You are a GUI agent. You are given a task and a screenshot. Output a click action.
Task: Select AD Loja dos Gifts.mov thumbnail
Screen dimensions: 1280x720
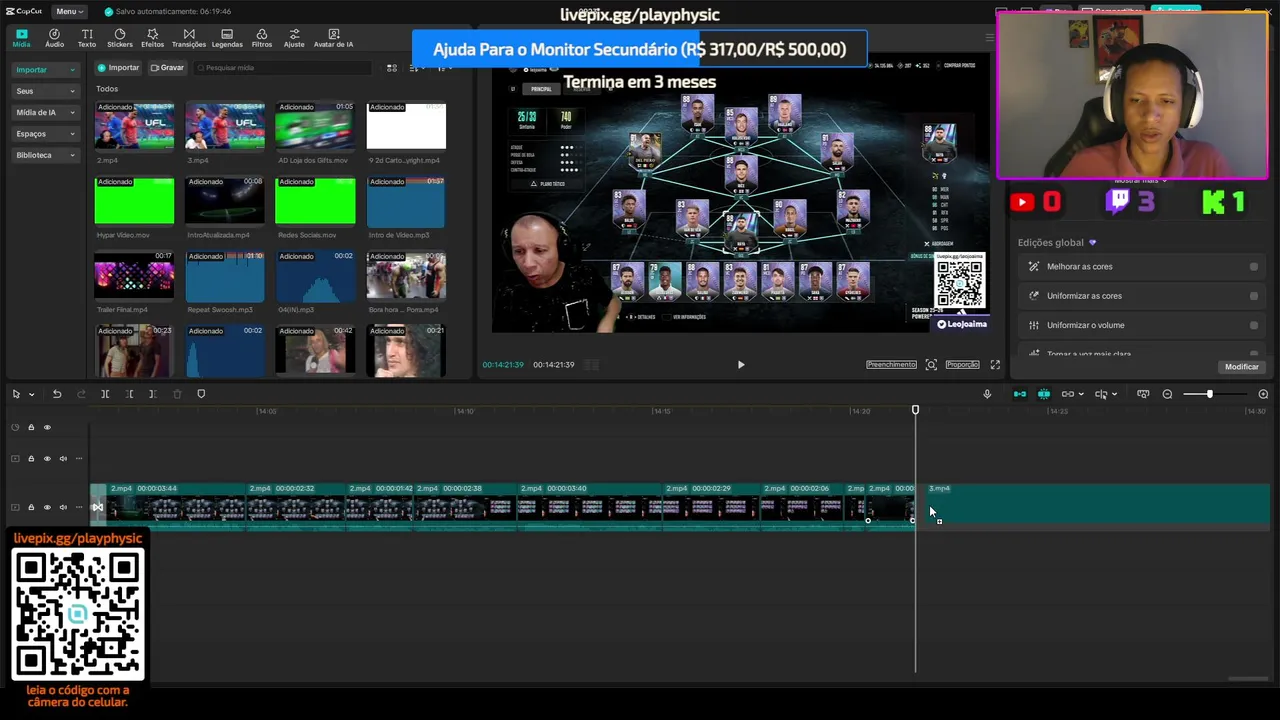[x=315, y=127]
